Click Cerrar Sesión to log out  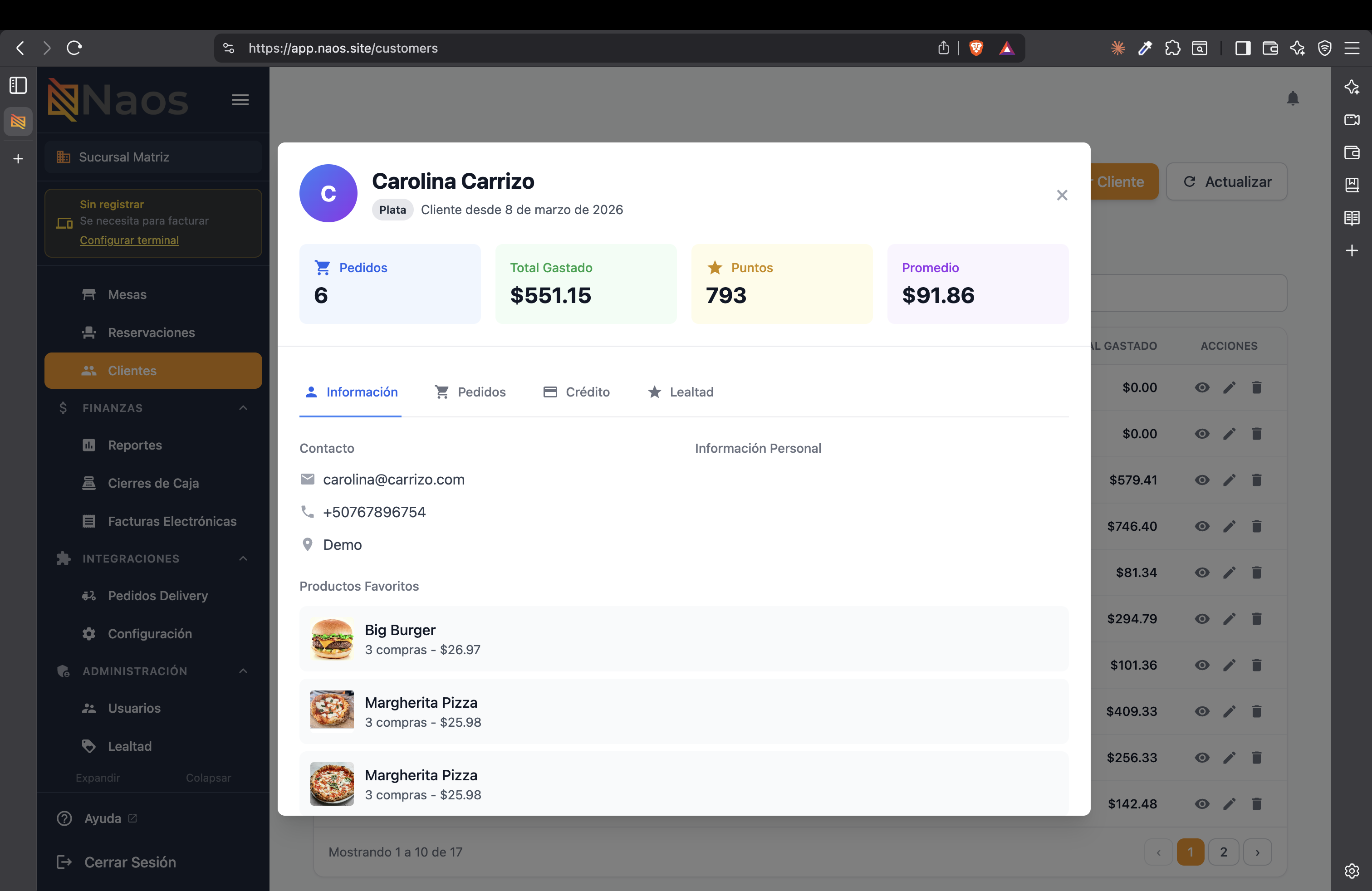click(117, 862)
